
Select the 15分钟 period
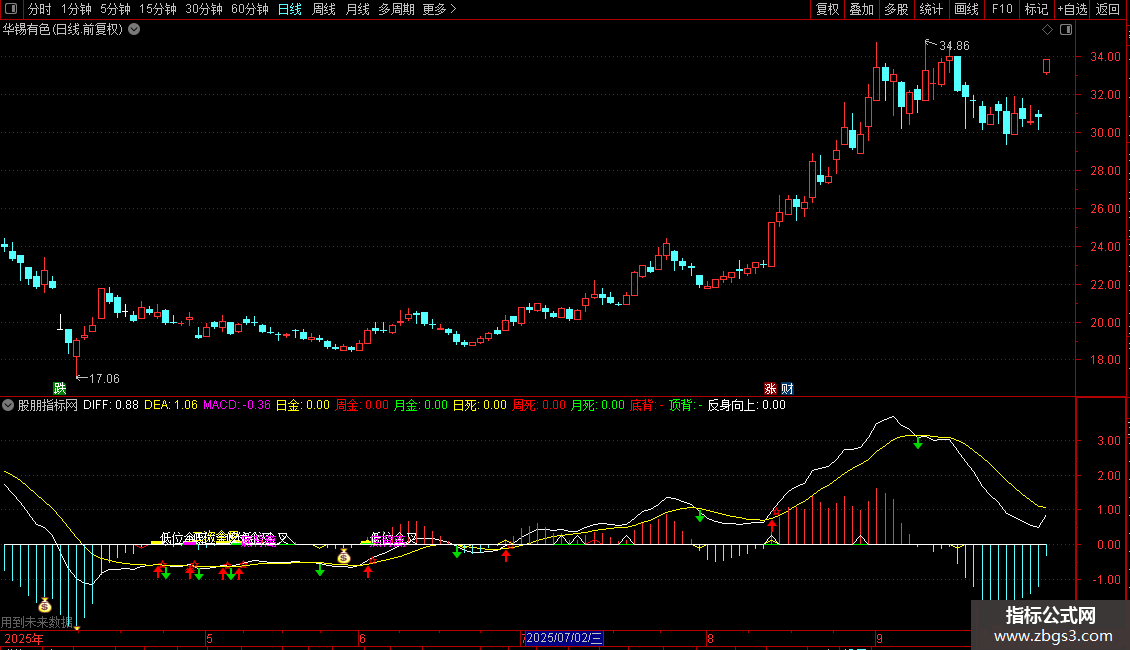(x=158, y=9)
